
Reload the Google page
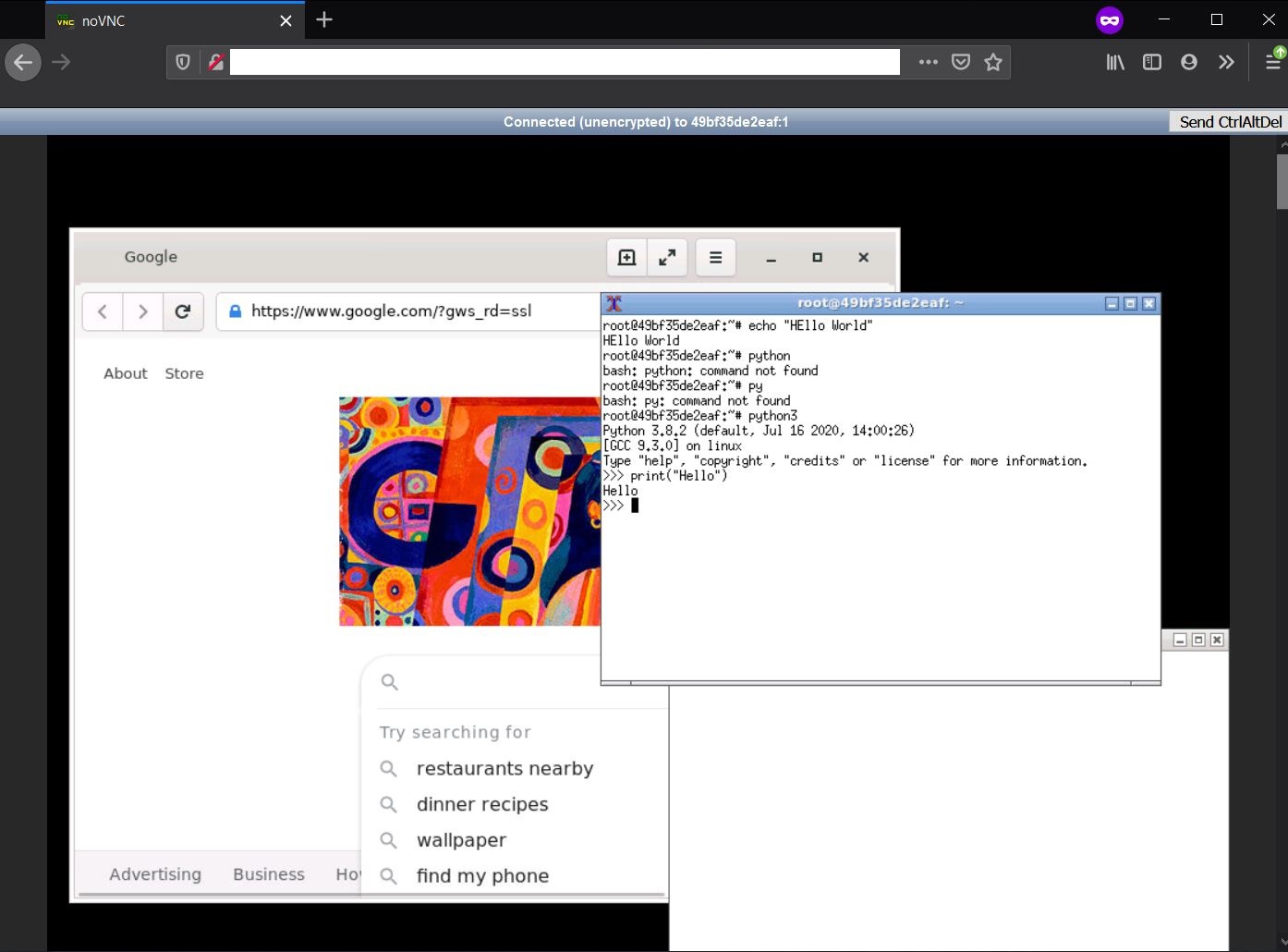click(x=183, y=311)
